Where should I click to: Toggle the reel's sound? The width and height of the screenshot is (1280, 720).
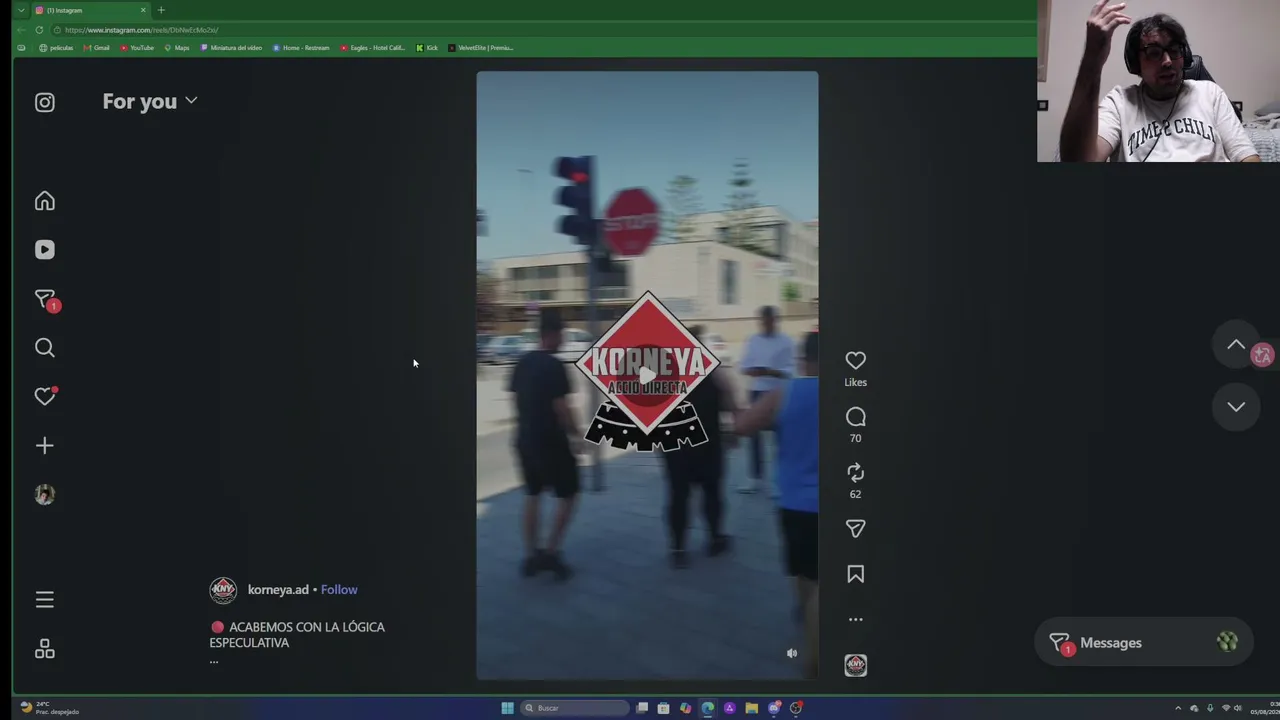pos(792,653)
